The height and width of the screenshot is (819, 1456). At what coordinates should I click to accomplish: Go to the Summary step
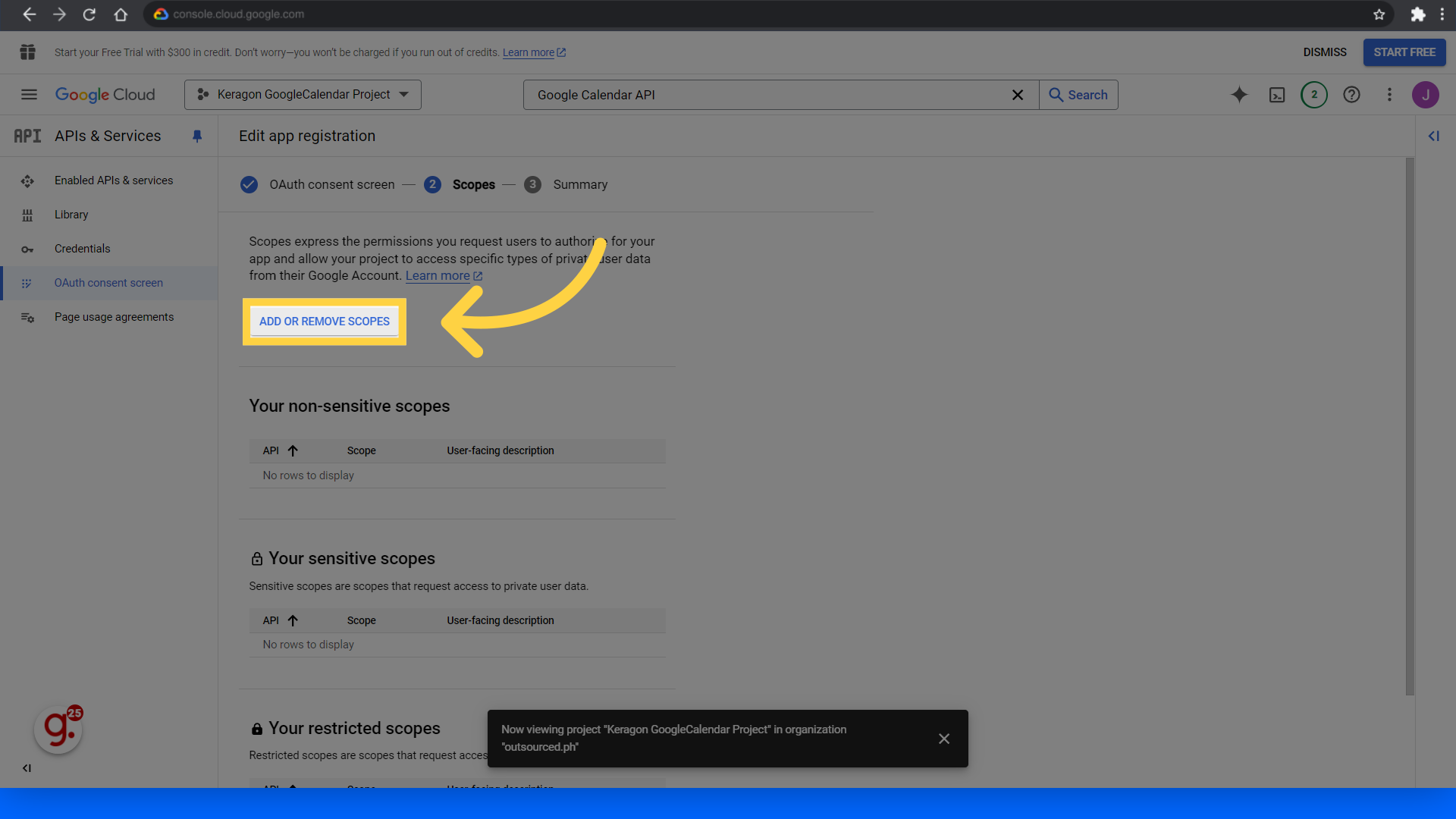point(580,184)
